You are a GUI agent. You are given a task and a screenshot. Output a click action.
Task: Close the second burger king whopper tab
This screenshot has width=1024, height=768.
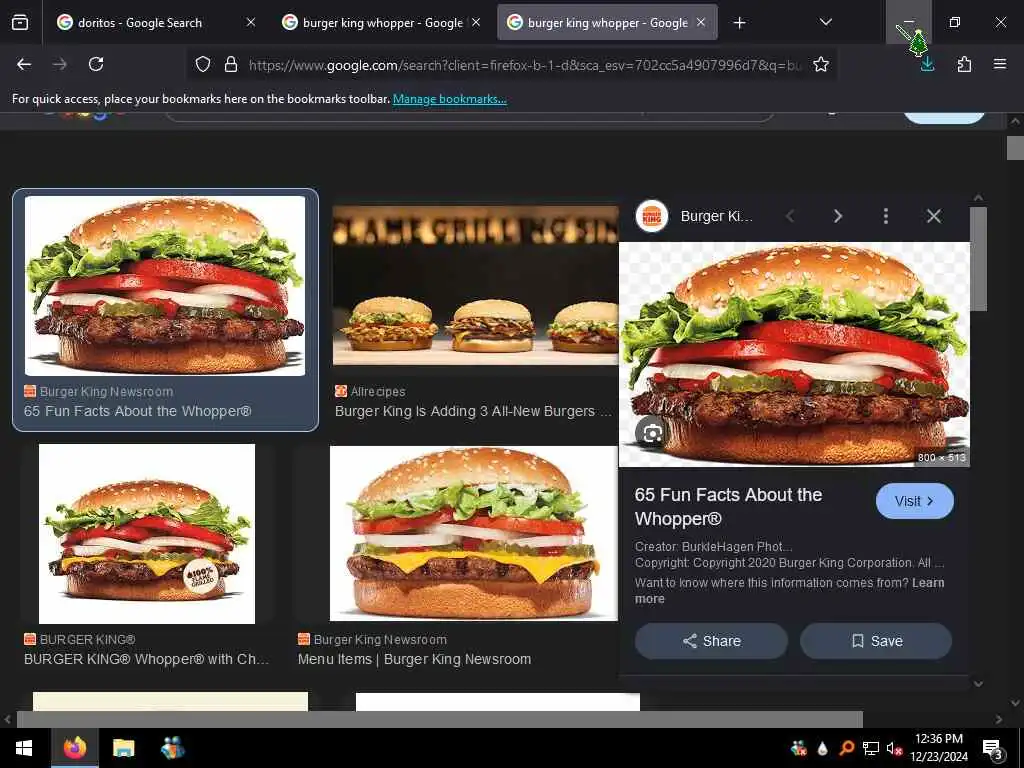pyautogui.click(x=476, y=22)
